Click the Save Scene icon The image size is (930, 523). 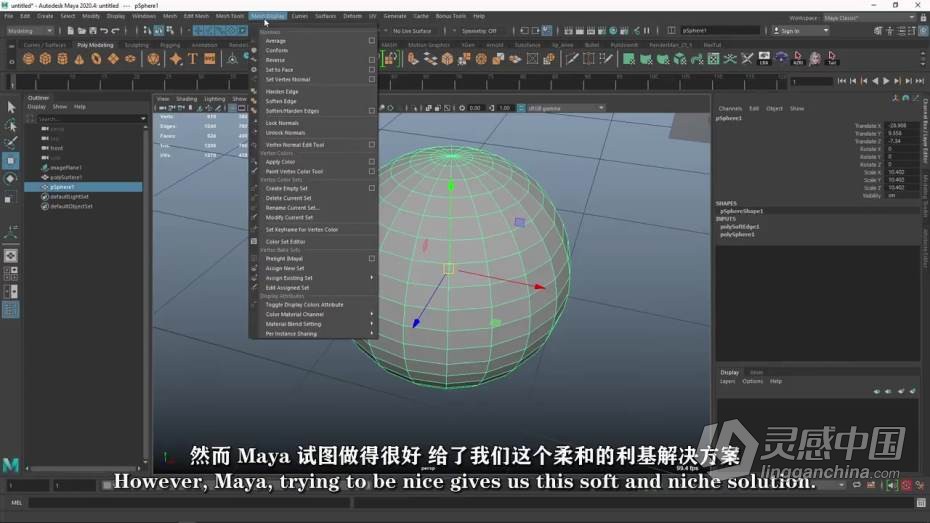(x=93, y=30)
